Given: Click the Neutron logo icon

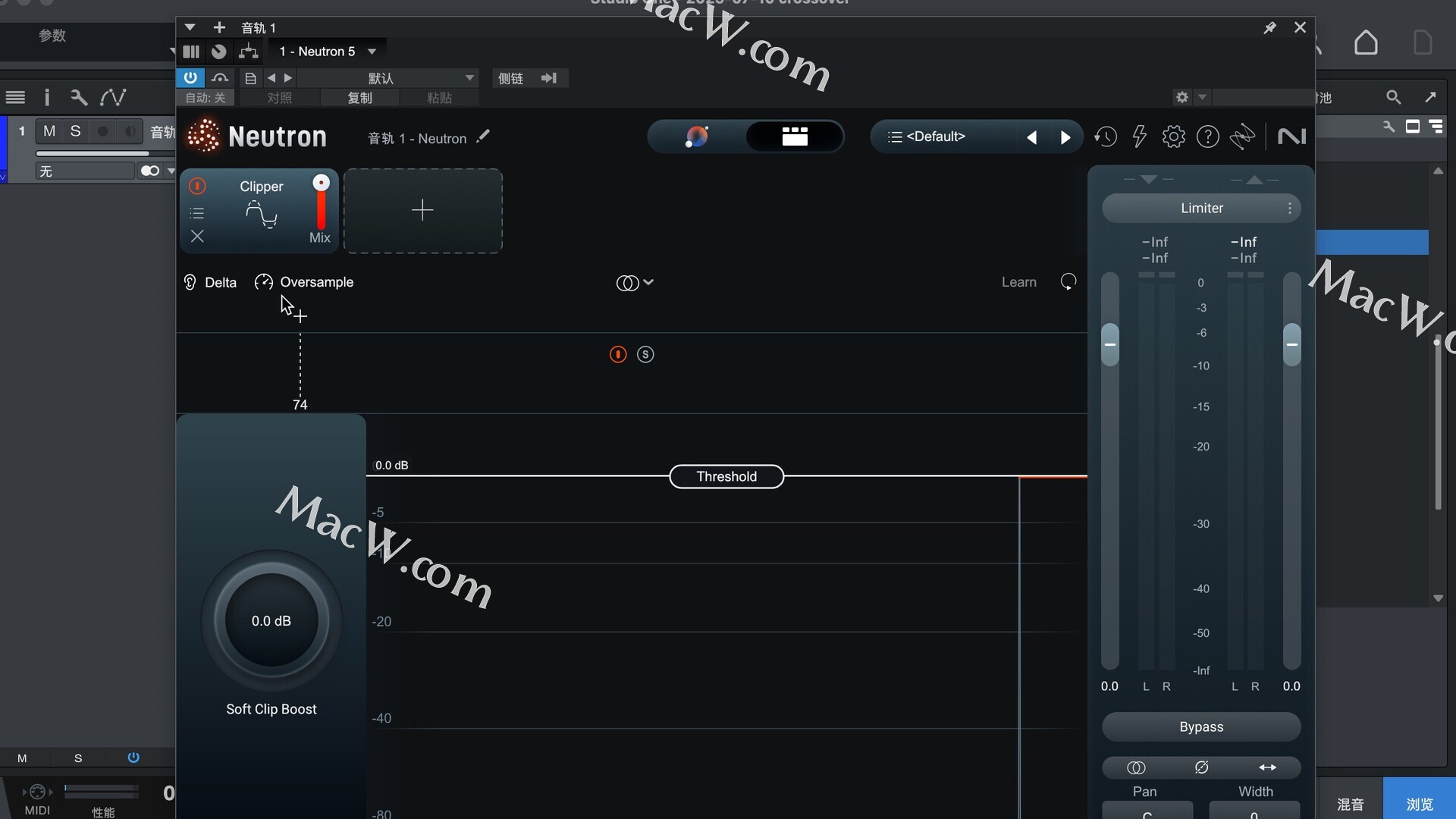Looking at the screenshot, I should [203, 136].
